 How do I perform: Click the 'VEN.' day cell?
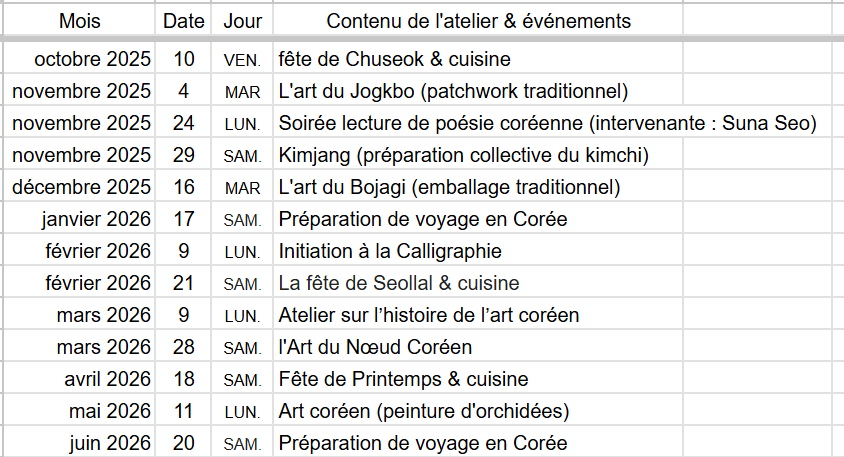coord(242,60)
